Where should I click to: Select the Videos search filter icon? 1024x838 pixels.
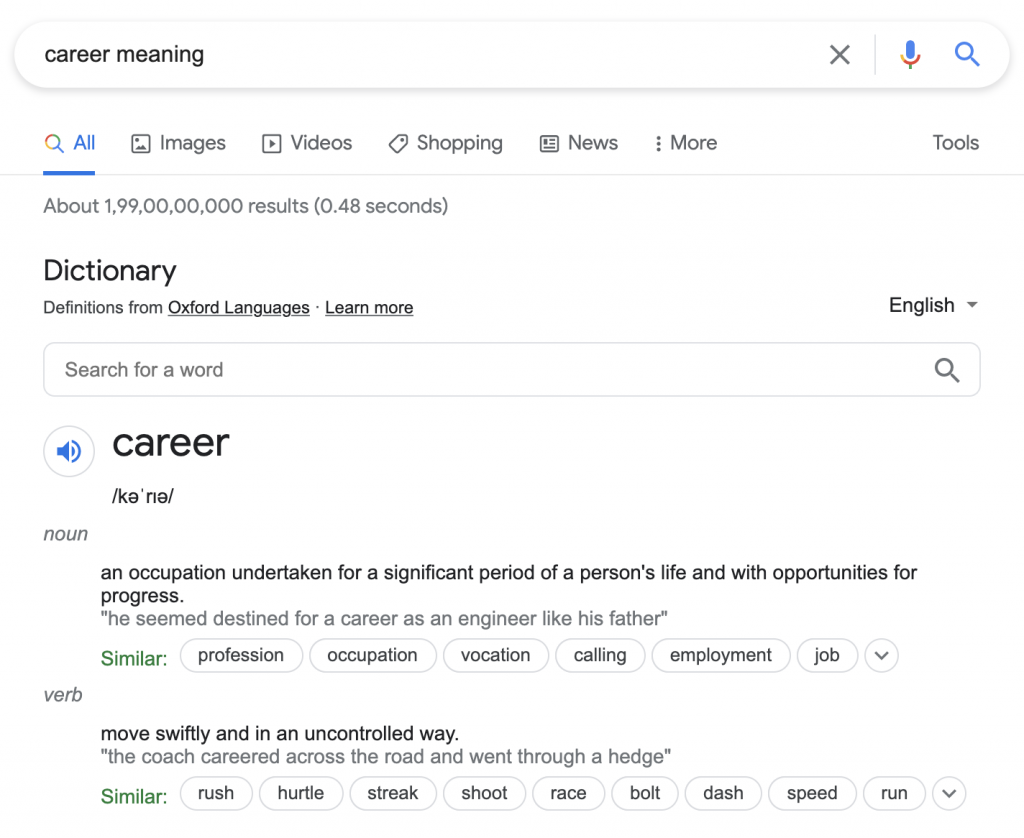pyautogui.click(x=271, y=143)
